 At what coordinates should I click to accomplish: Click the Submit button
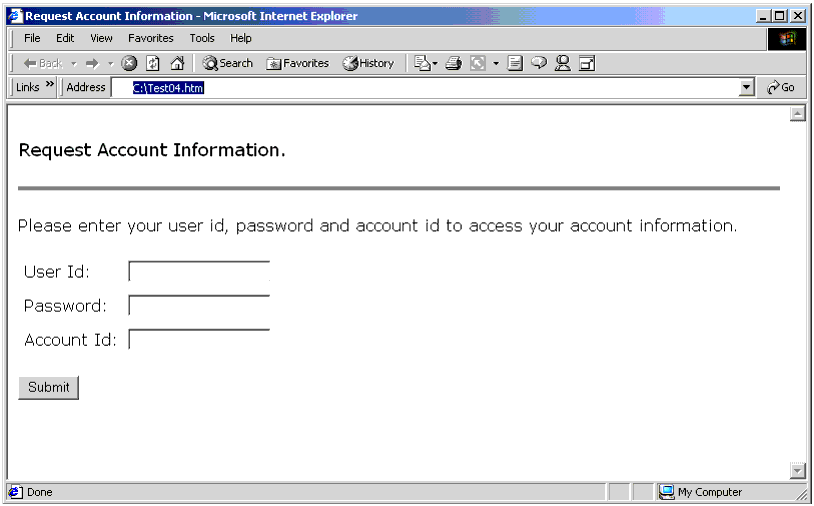click(x=48, y=388)
